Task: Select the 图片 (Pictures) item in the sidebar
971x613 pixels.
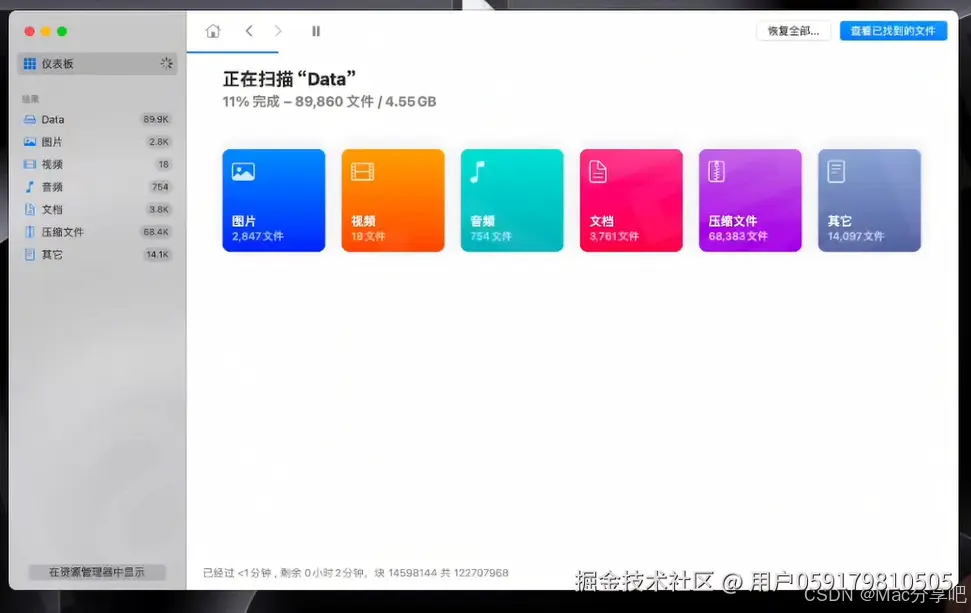Action: [x=51, y=141]
